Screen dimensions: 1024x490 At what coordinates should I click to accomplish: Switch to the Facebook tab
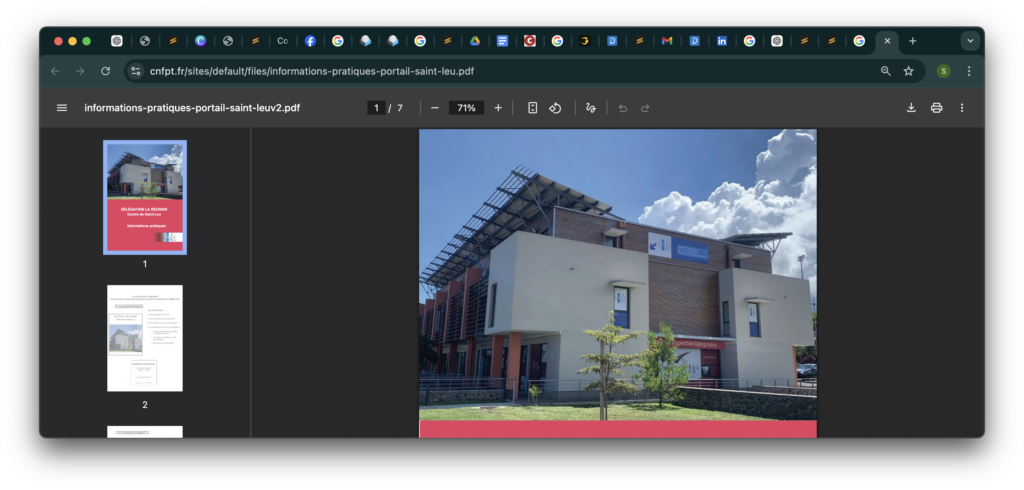[310, 41]
